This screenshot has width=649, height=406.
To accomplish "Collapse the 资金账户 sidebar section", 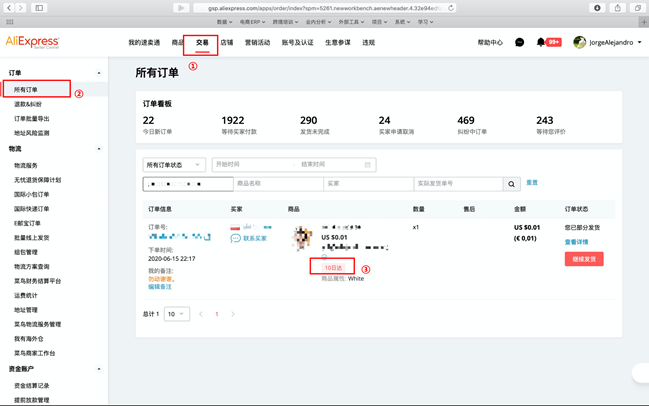I will tap(99, 369).
